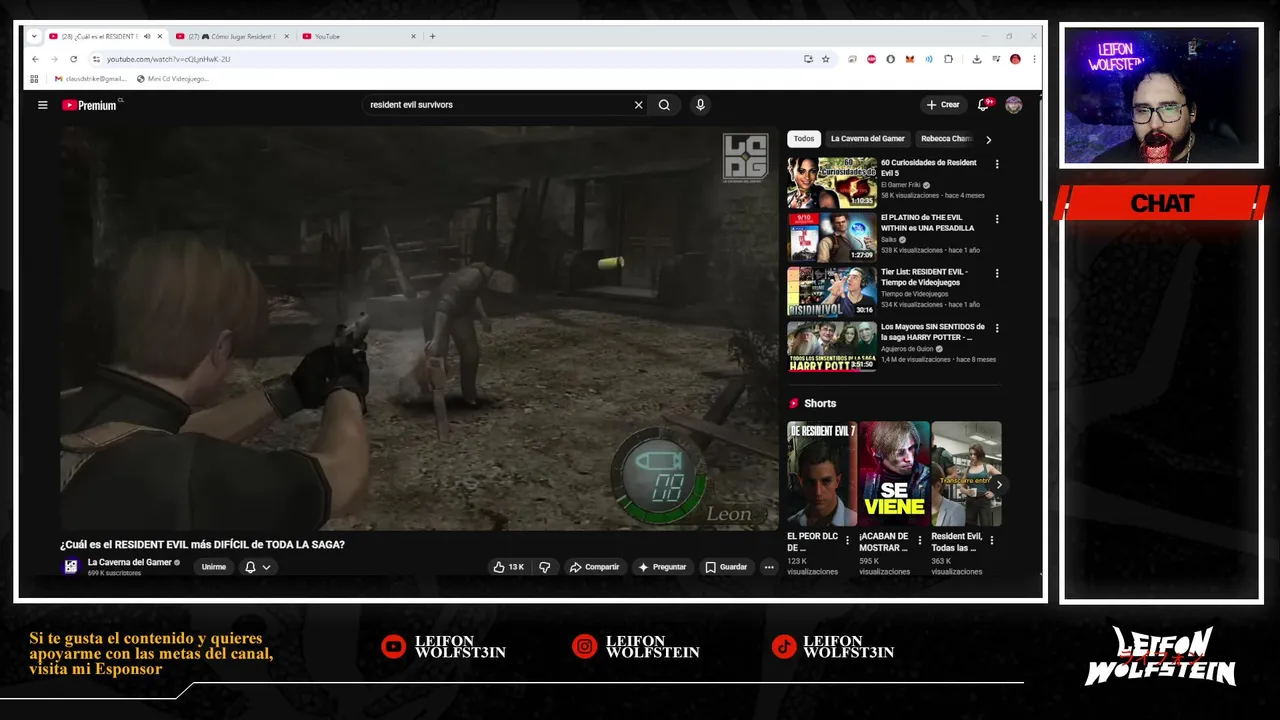Click the browser address bar URL

(169, 59)
